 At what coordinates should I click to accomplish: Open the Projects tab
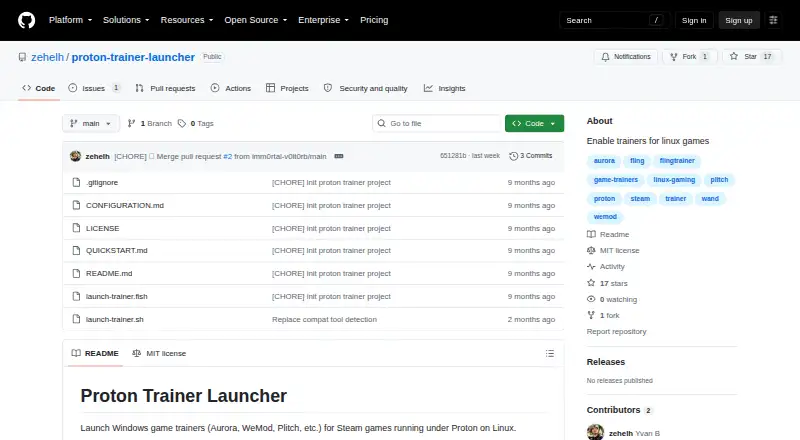coord(287,88)
